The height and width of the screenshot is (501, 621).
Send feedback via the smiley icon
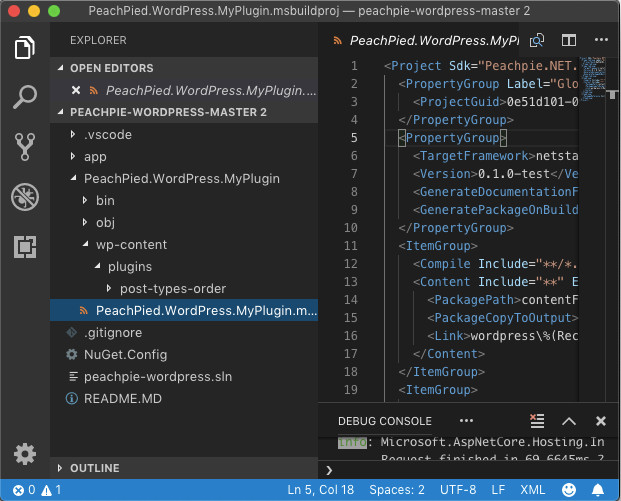(x=569, y=490)
